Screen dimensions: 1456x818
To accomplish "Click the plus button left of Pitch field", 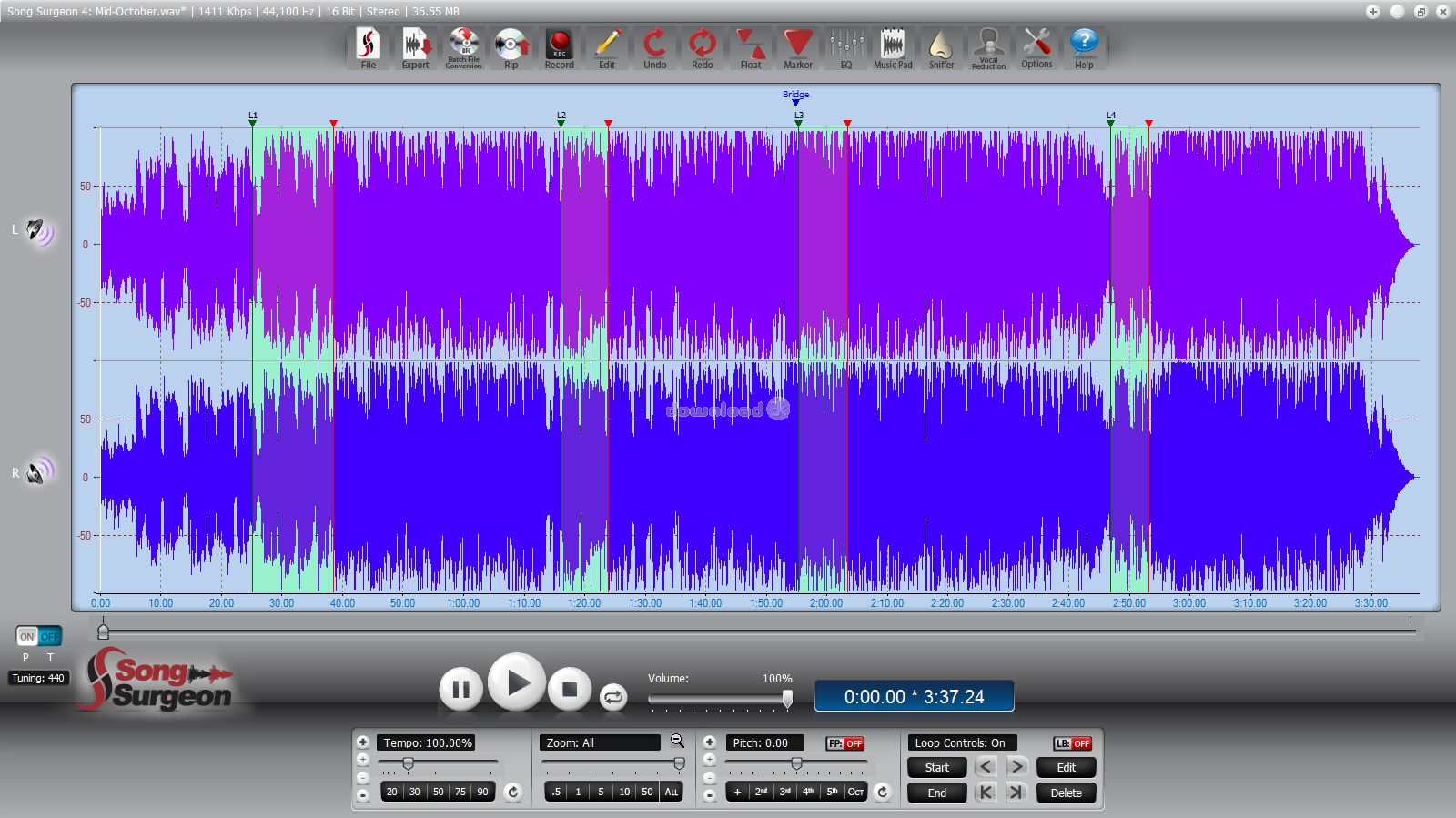I will click(709, 742).
